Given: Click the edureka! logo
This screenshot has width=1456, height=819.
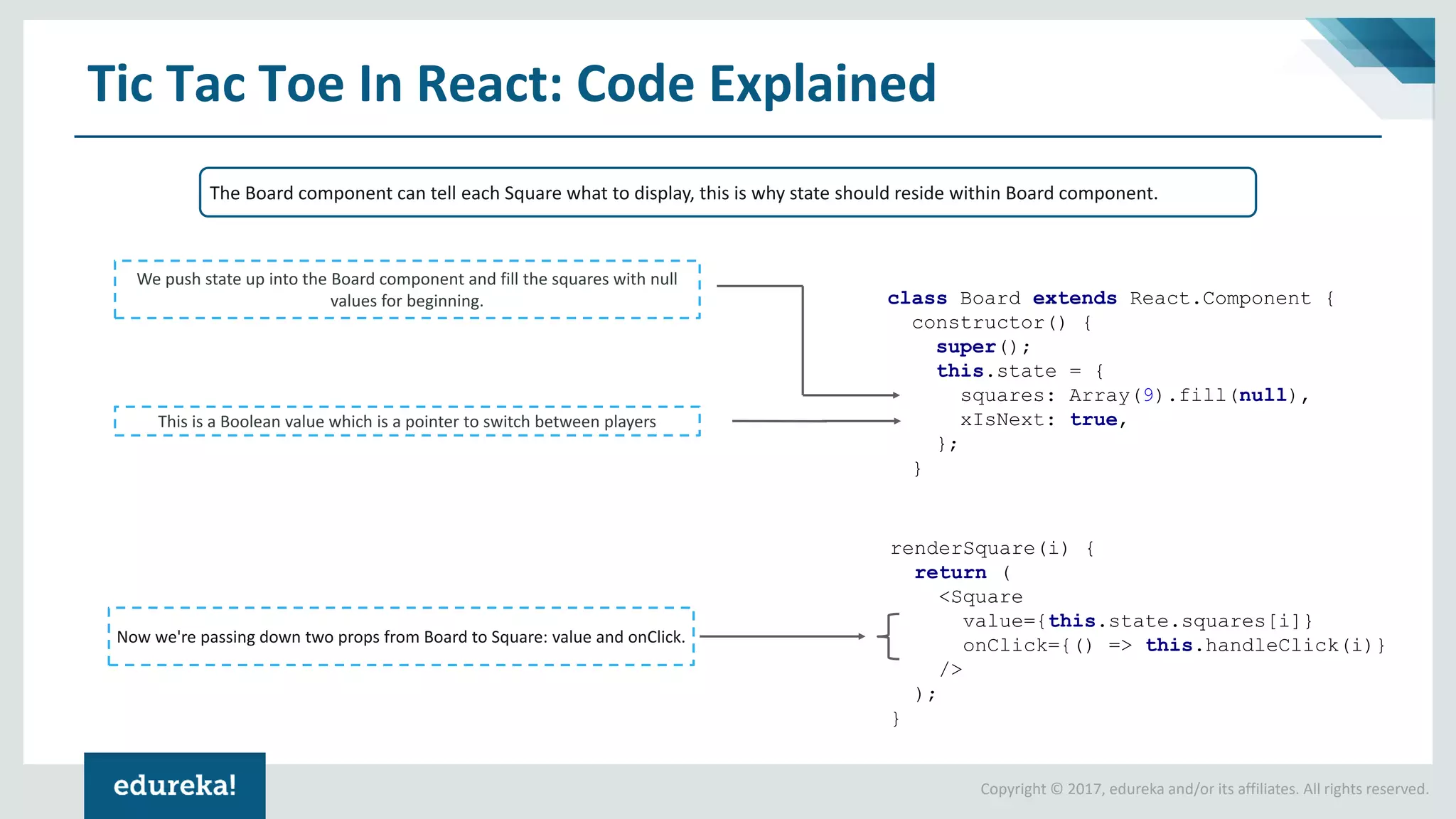Looking at the screenshot, I should point(175,786).
